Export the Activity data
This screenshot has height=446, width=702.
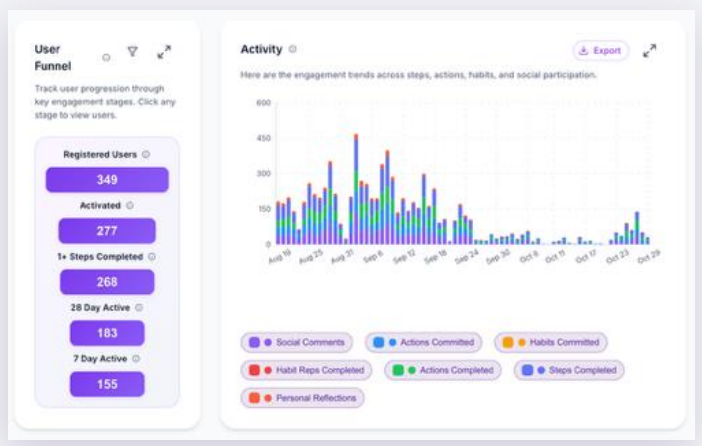600,51
